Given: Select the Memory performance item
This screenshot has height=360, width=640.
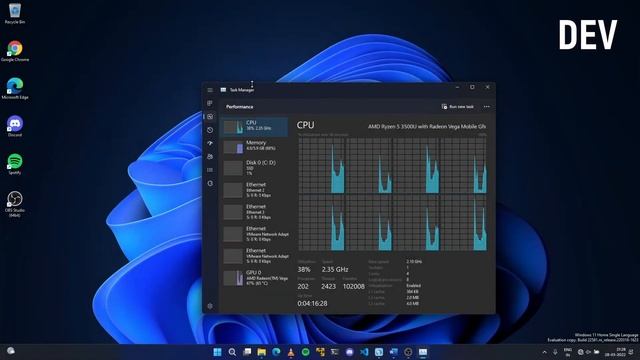Looking at the screenshot, I should pyautogui.click(x=254, y=147).
